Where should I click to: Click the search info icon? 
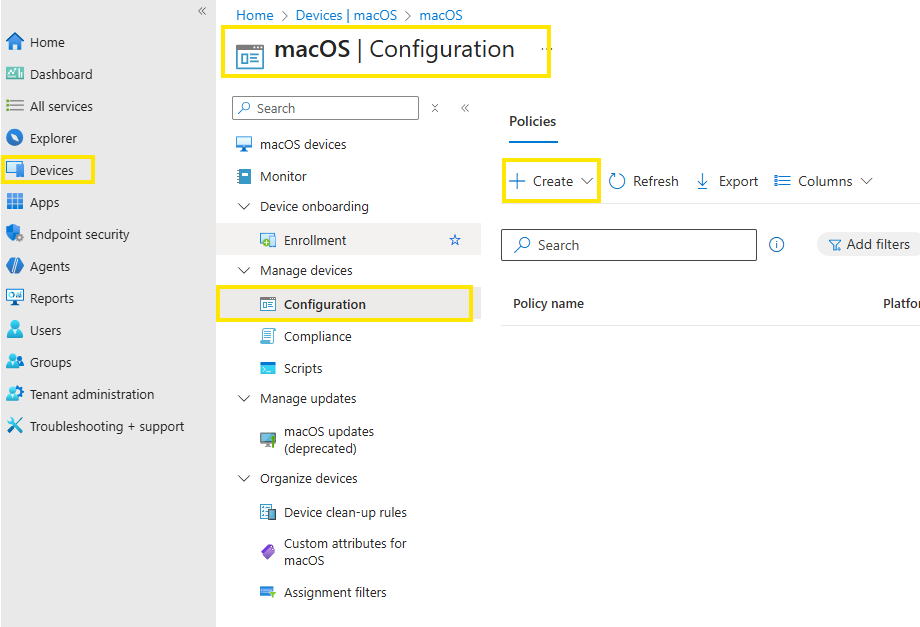tap(776, 245)
